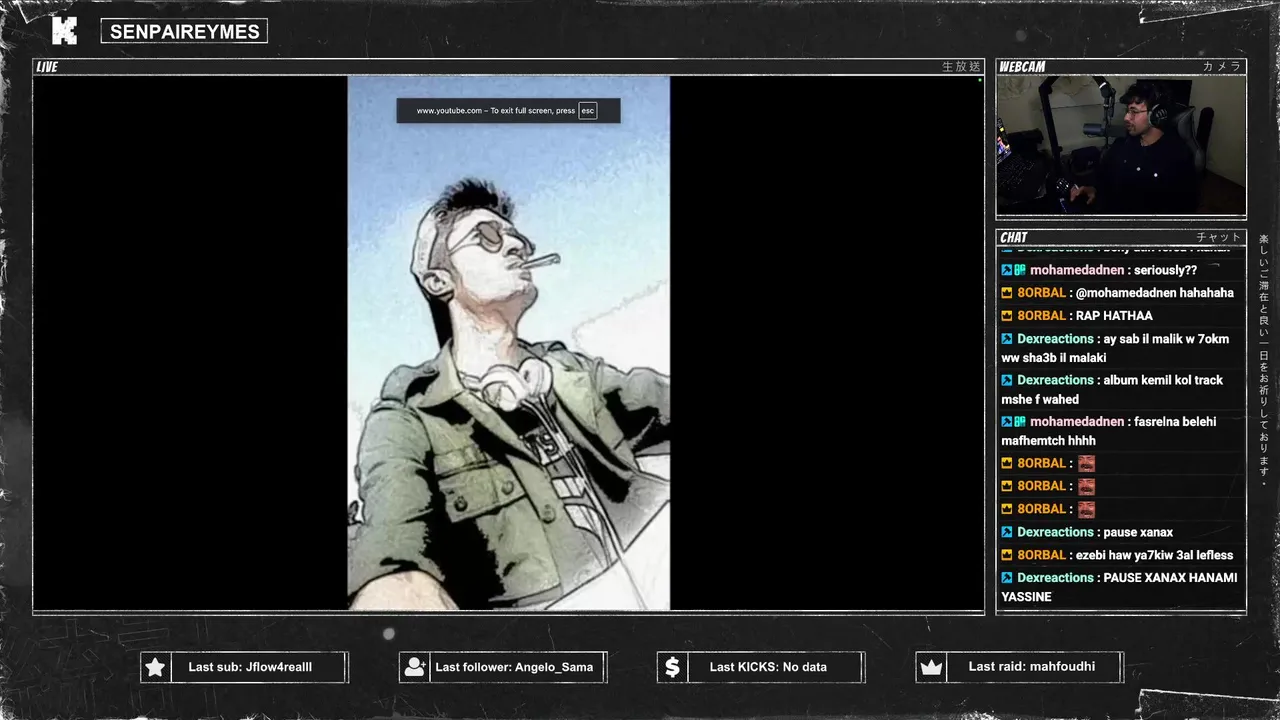This screenshot has height=720, width=1280.
Task: Click username mohamedadnen in 'seriously??' message
Action: pos(1077,270)
